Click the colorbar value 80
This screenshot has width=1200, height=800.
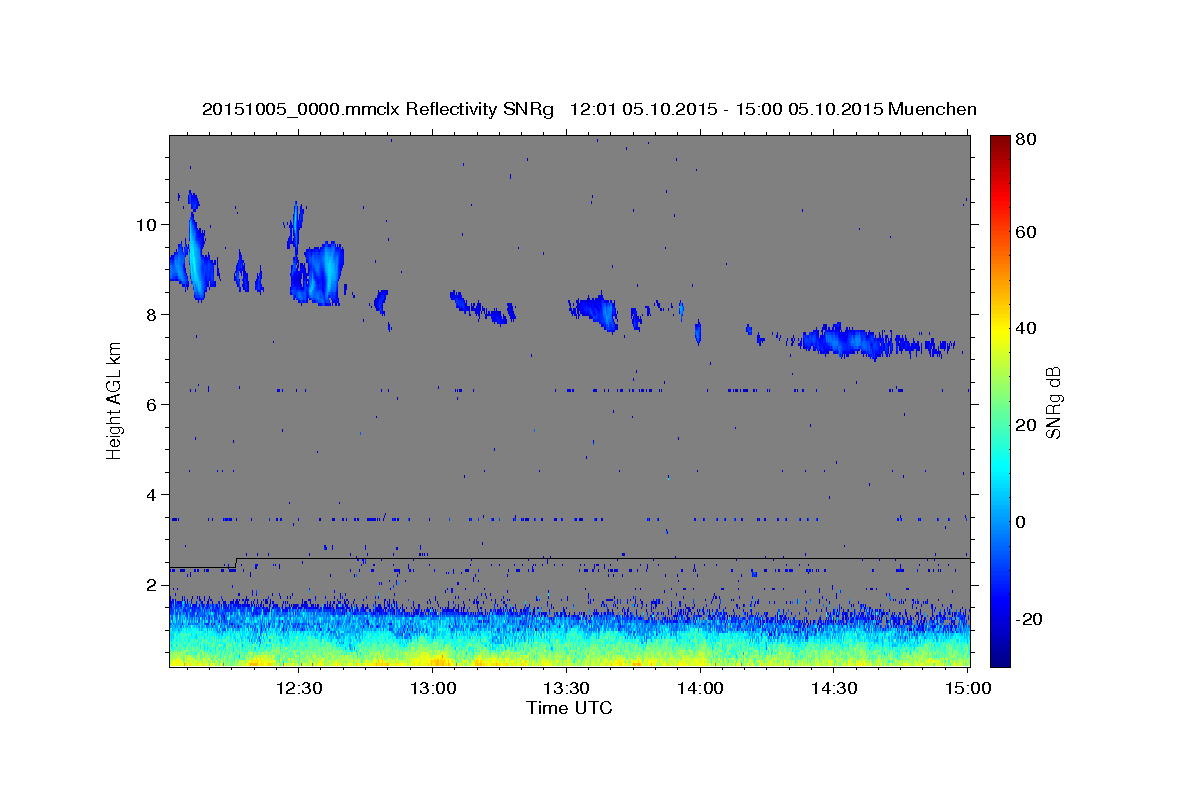tap(1025, 139)
